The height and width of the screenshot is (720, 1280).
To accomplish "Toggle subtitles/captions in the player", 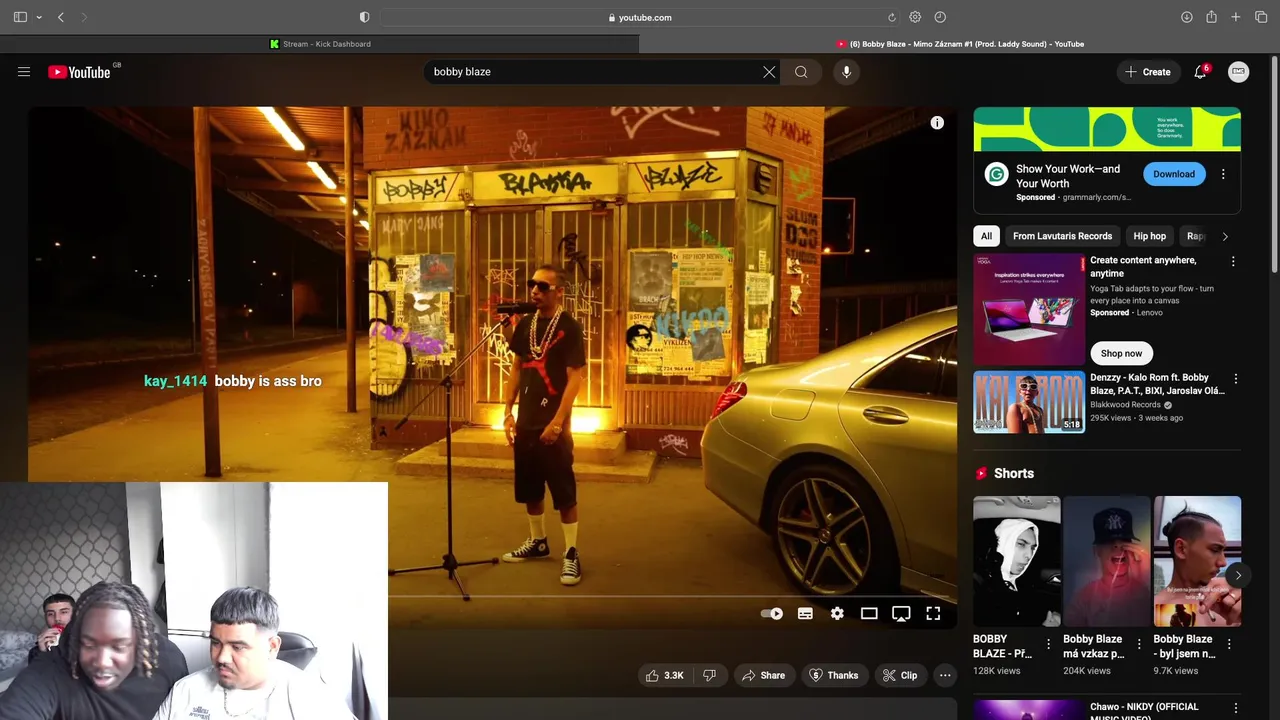I will tap(805, 614).
